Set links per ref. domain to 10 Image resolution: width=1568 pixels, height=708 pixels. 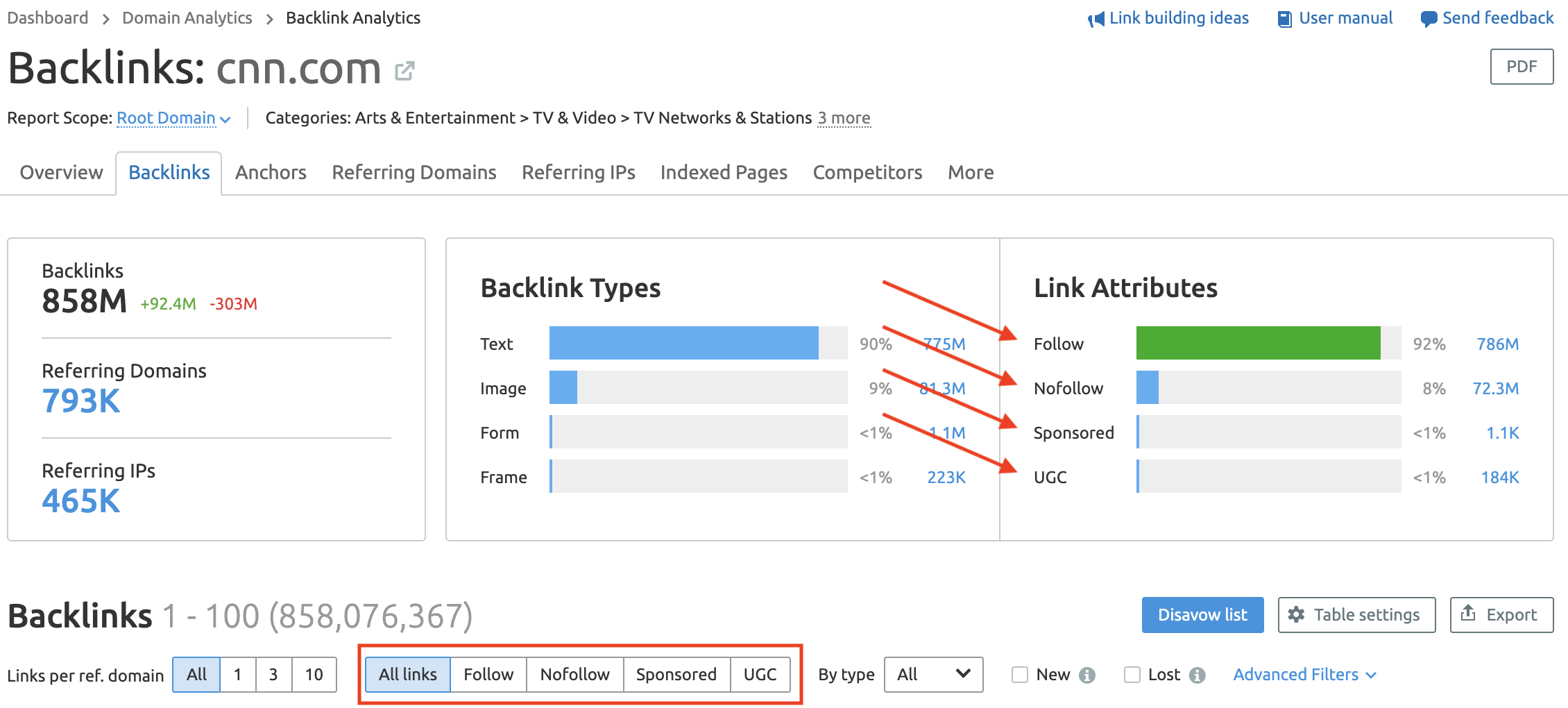[314, 675]
